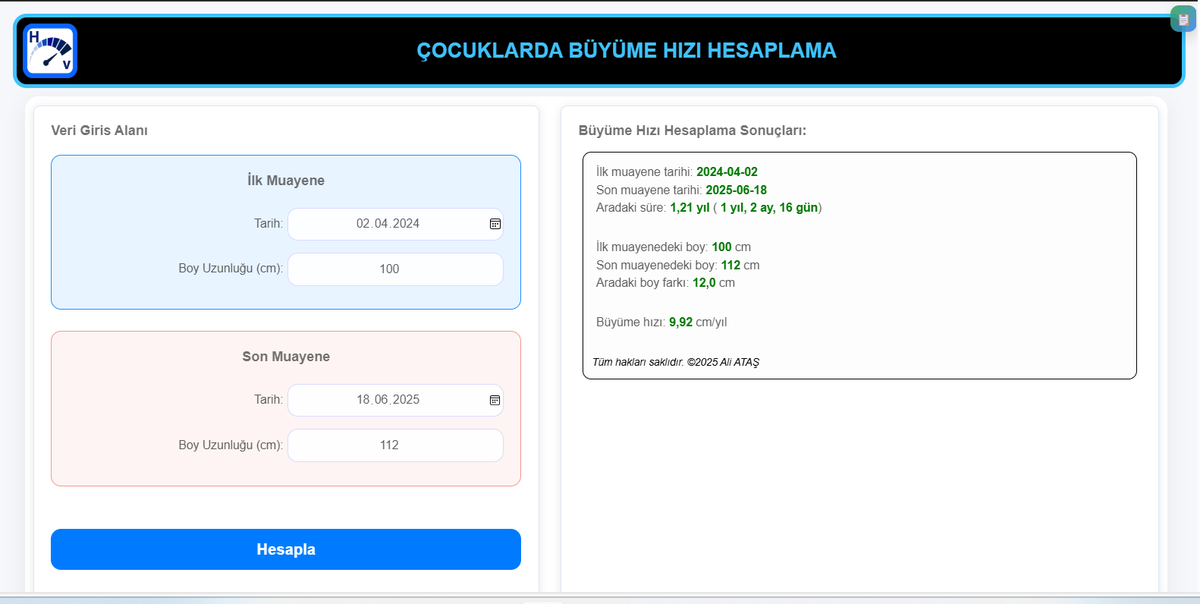Click the speedometer emblem on the black banner

point(49,48)
